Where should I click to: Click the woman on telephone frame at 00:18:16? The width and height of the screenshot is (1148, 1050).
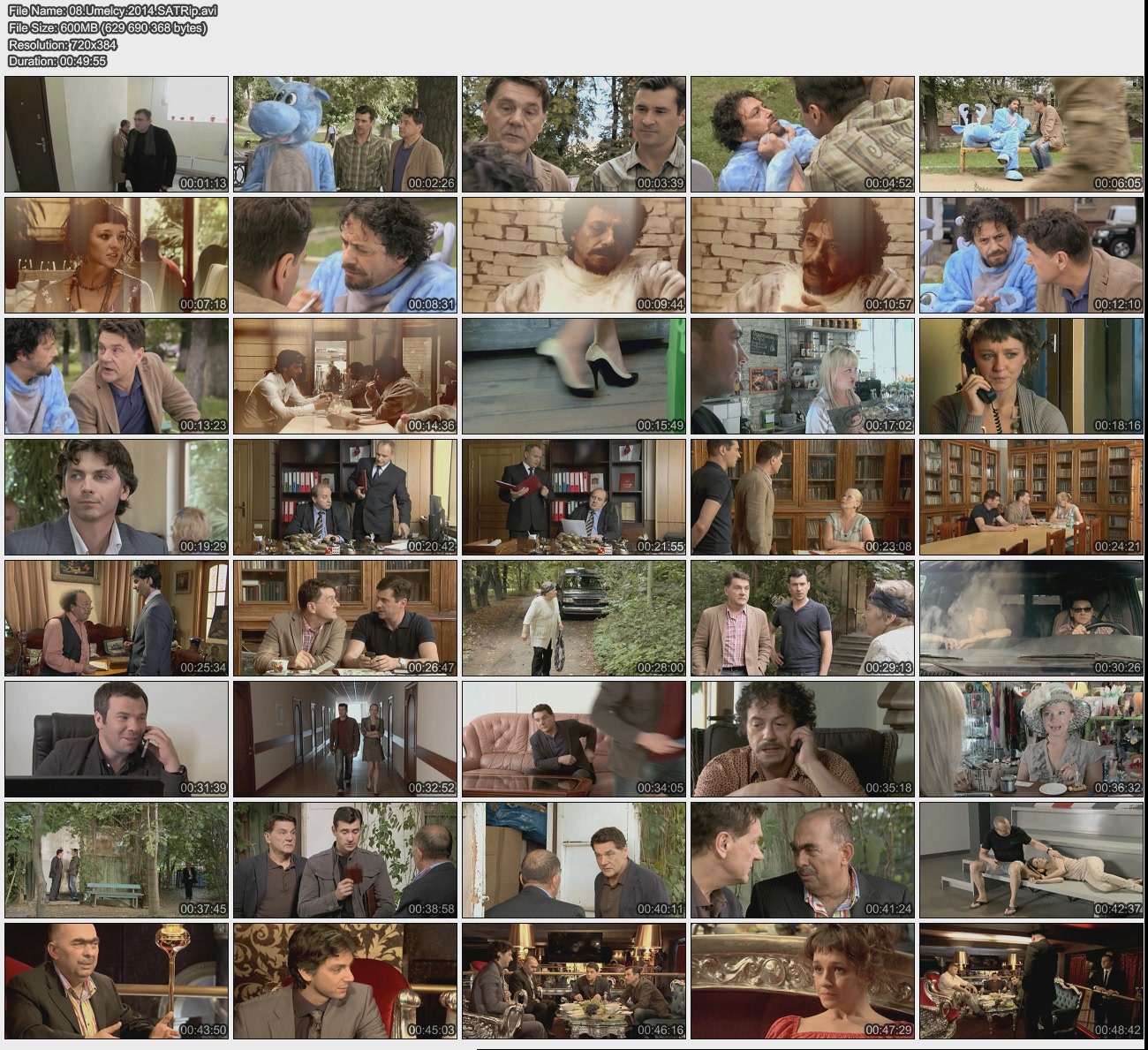[x=1031, y=376]
